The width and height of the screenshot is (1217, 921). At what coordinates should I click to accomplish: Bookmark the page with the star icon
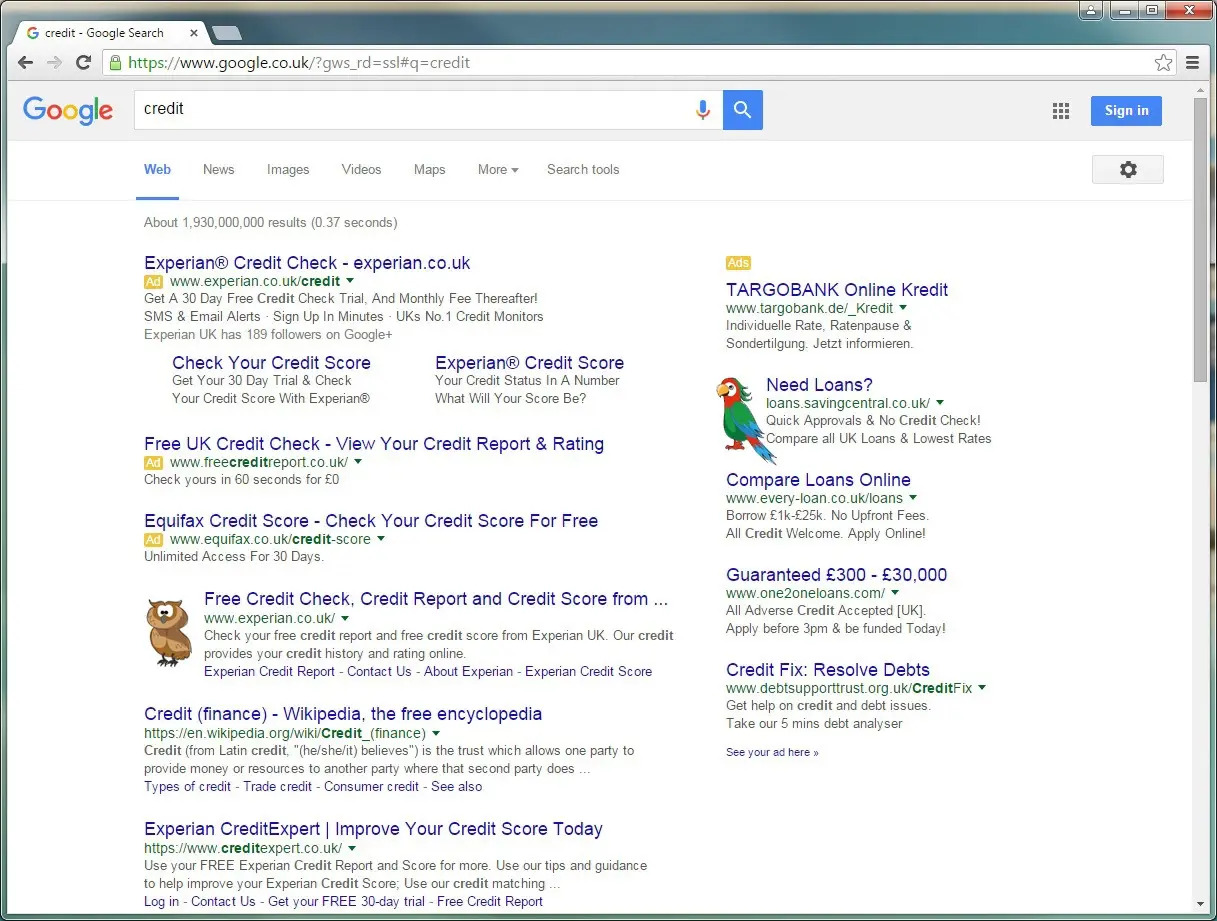tap(1163, 62)
